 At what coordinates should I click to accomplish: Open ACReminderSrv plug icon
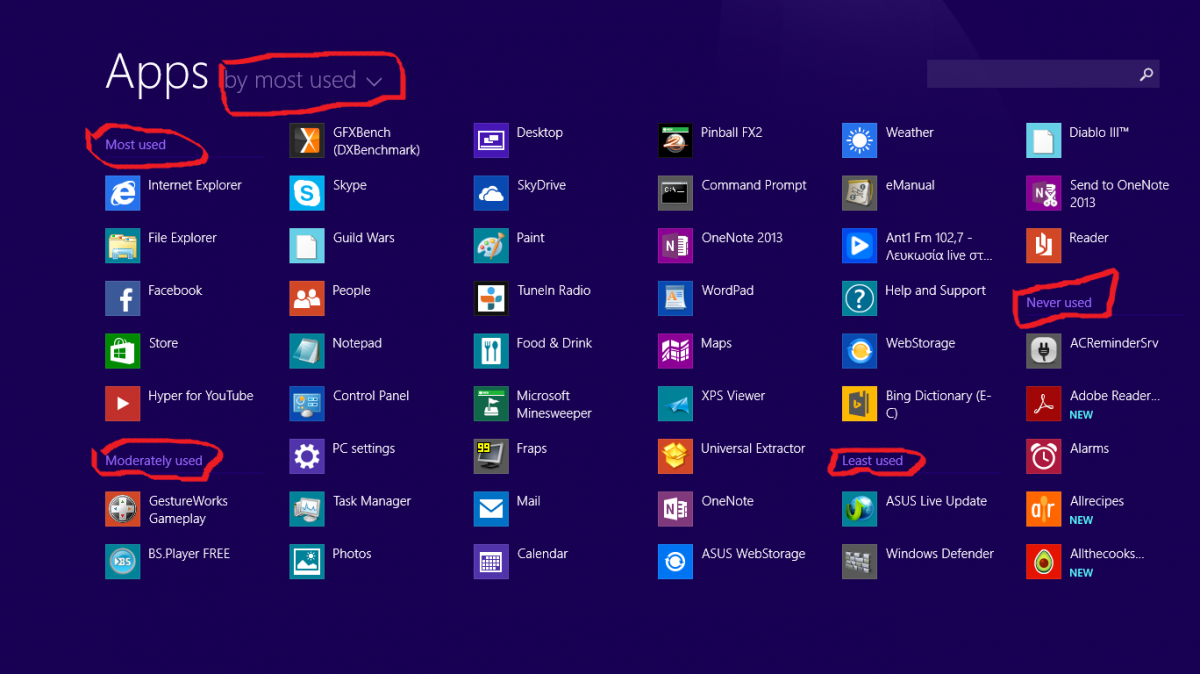click(x=1044, y=351)
